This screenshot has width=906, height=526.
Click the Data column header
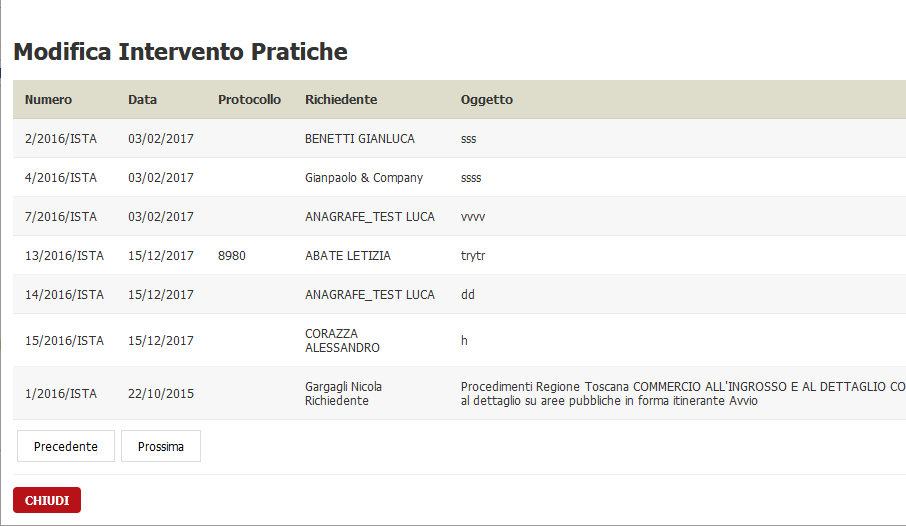click(x=142, y=100)
